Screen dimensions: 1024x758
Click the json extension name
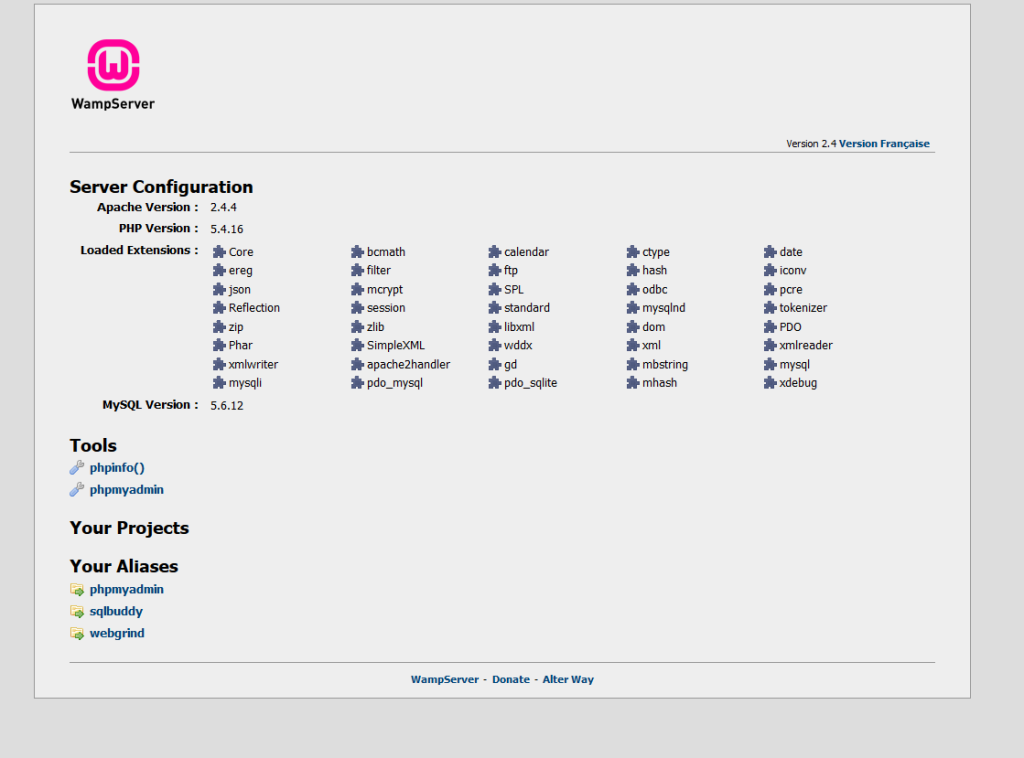click(240, 290)
